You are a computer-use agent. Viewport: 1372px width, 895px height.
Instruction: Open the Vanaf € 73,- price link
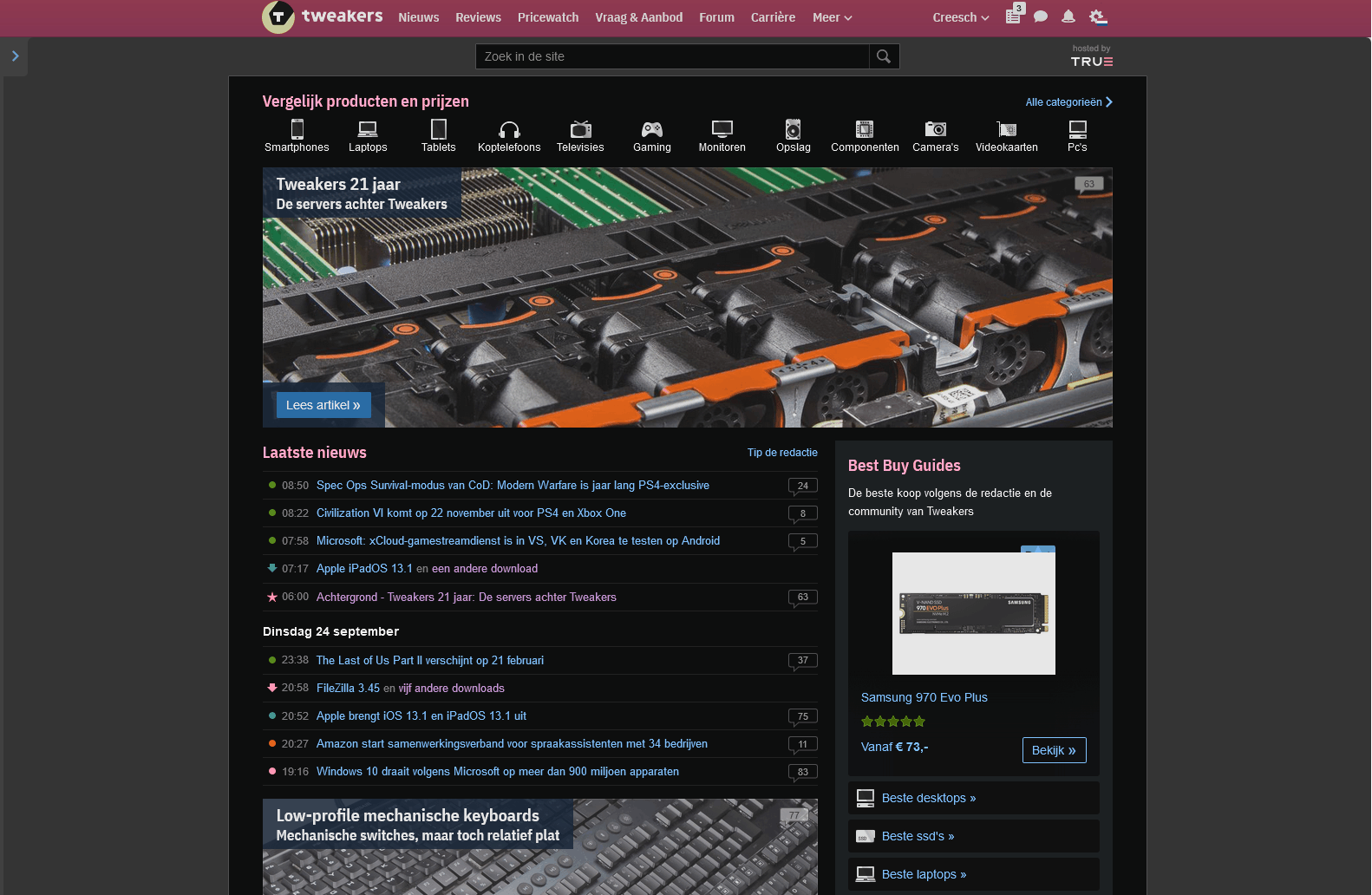point(894,747)
